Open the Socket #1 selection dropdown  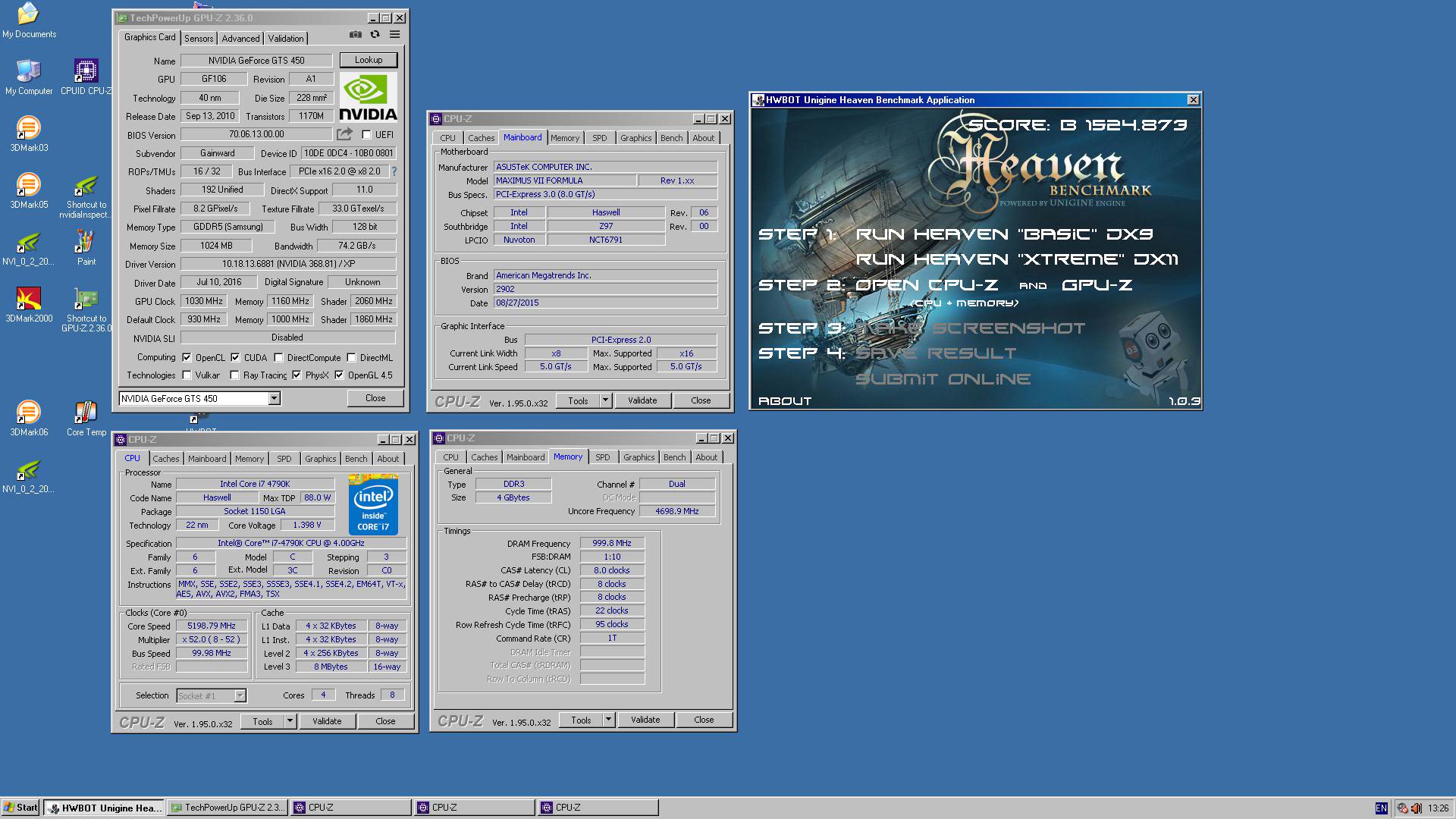240,695
